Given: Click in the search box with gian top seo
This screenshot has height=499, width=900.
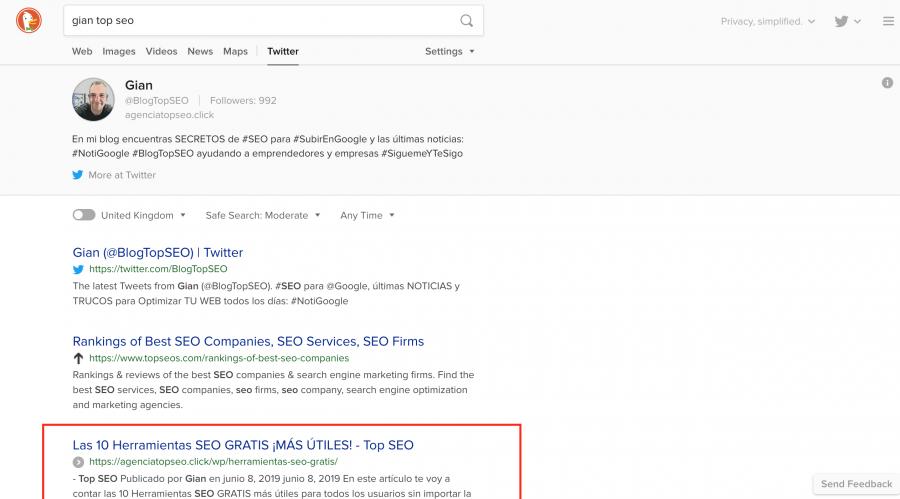Looking at the screenshot, I should point(260,21).
